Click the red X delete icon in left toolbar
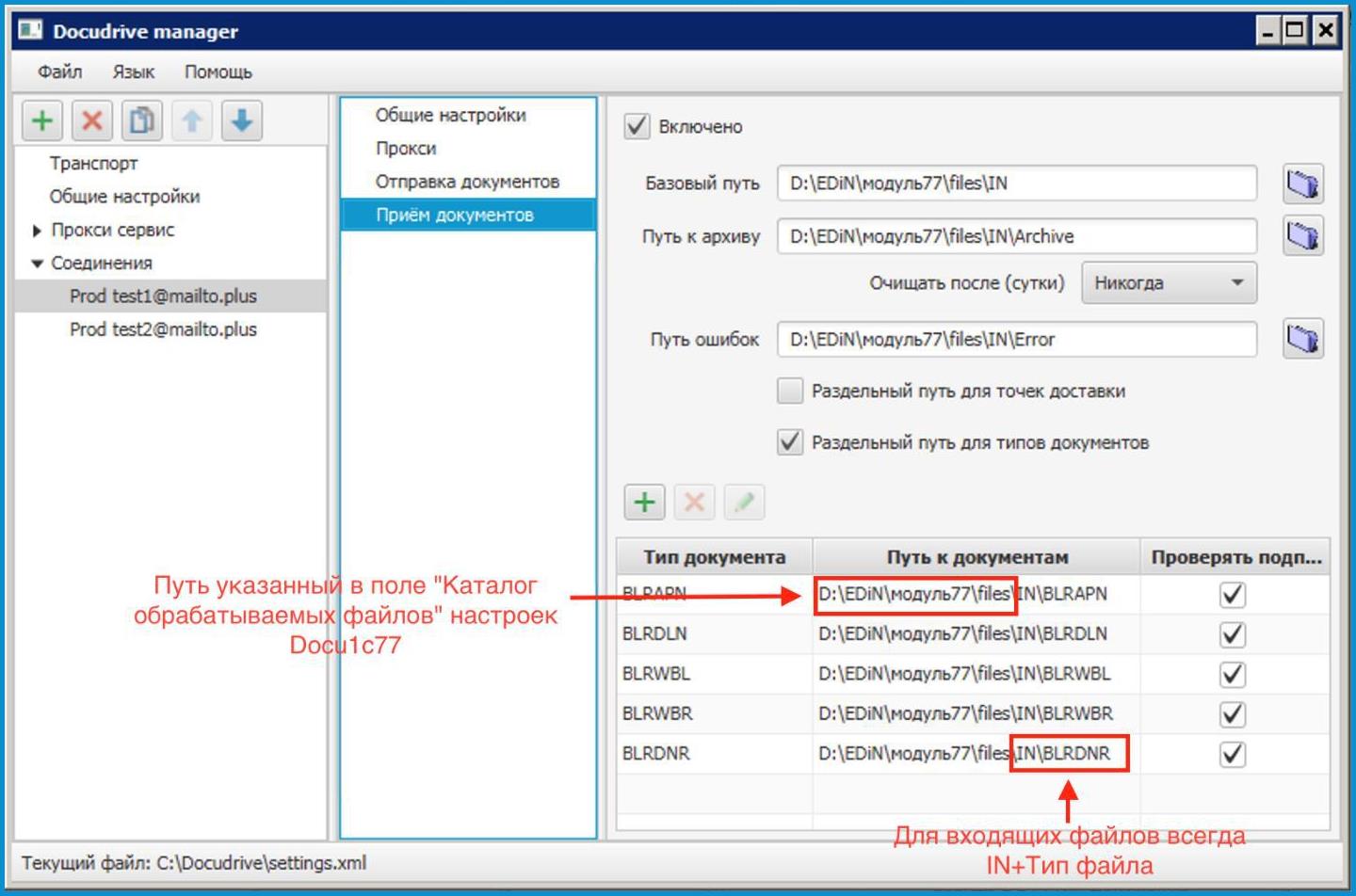 click(92, 120)
